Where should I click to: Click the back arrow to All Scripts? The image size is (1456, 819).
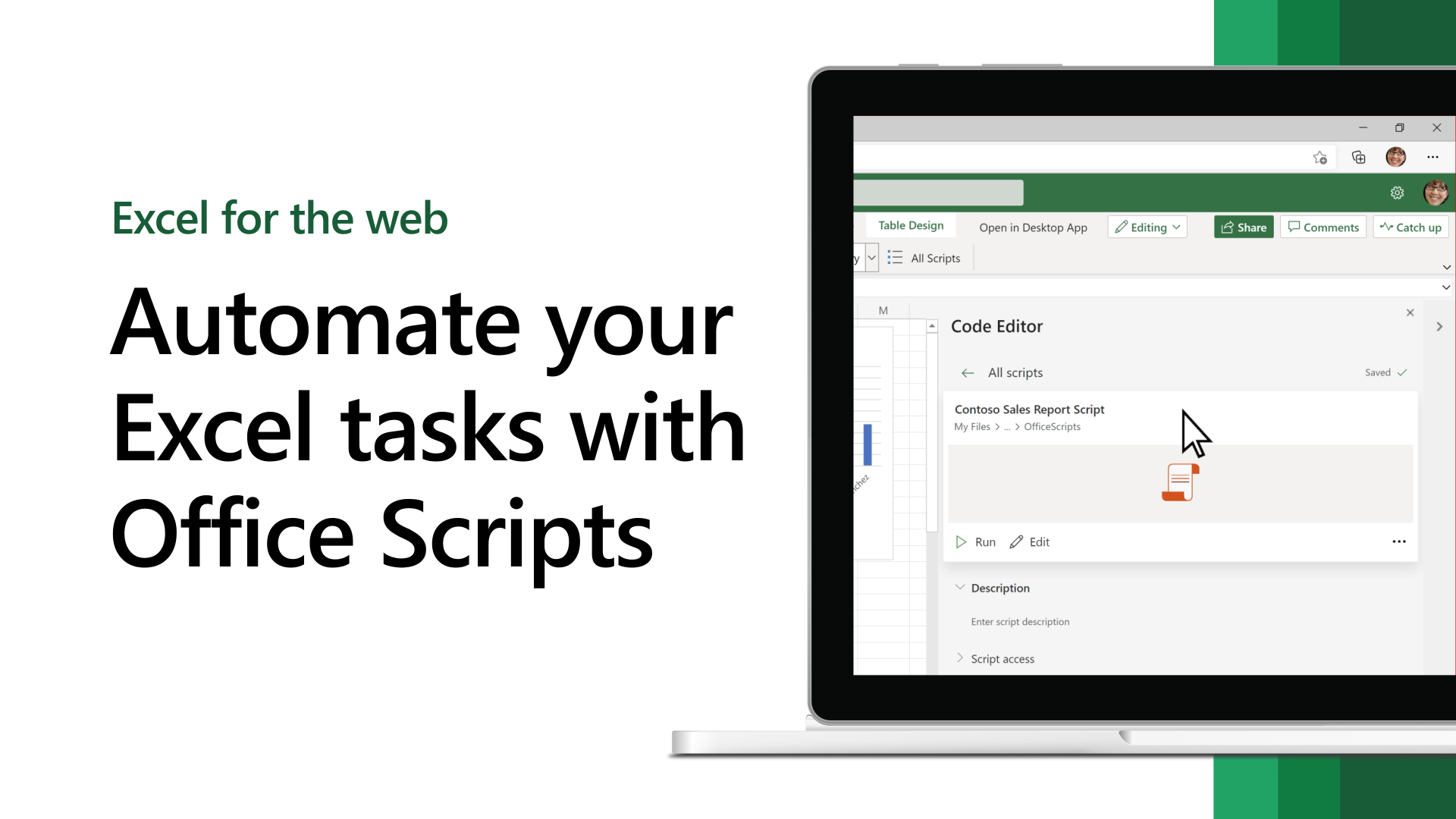(968, 371)
